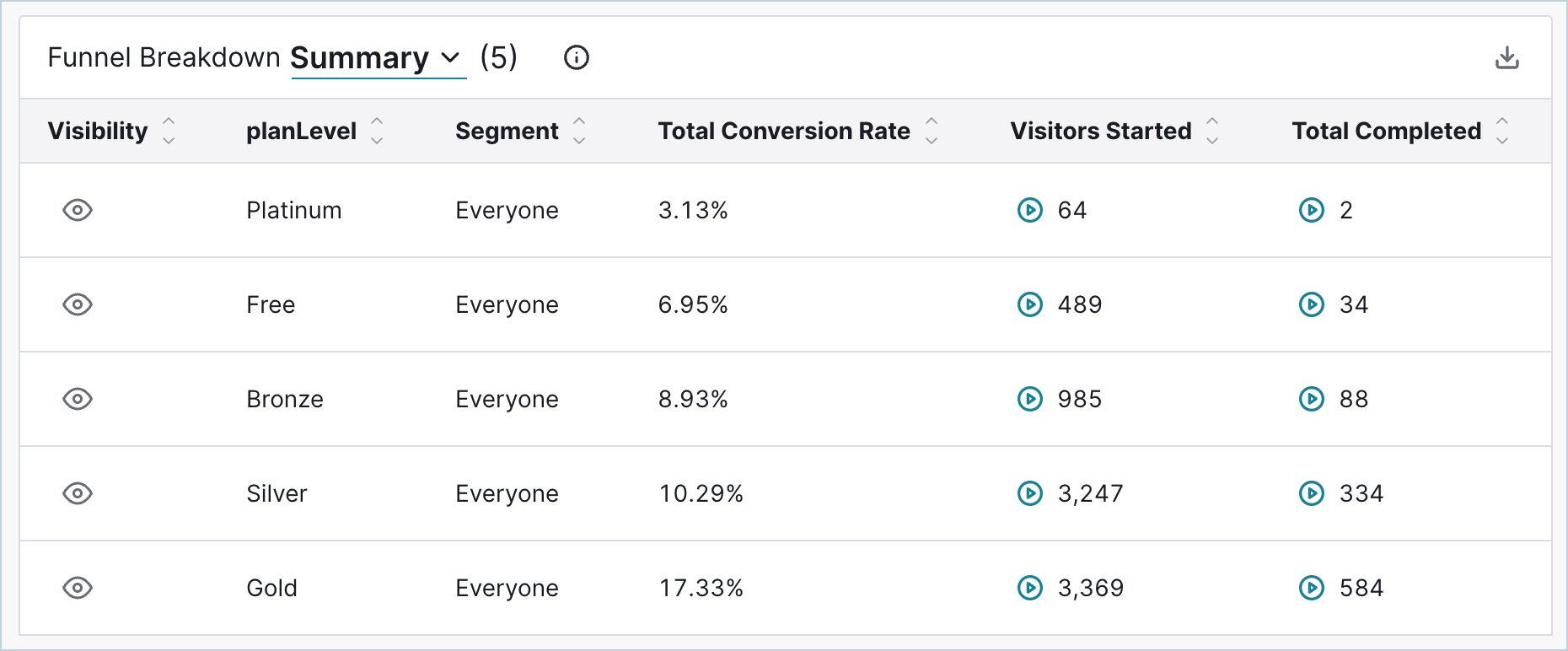Click the info icon beside Funnel Breakdown Summary

(577, 57)
